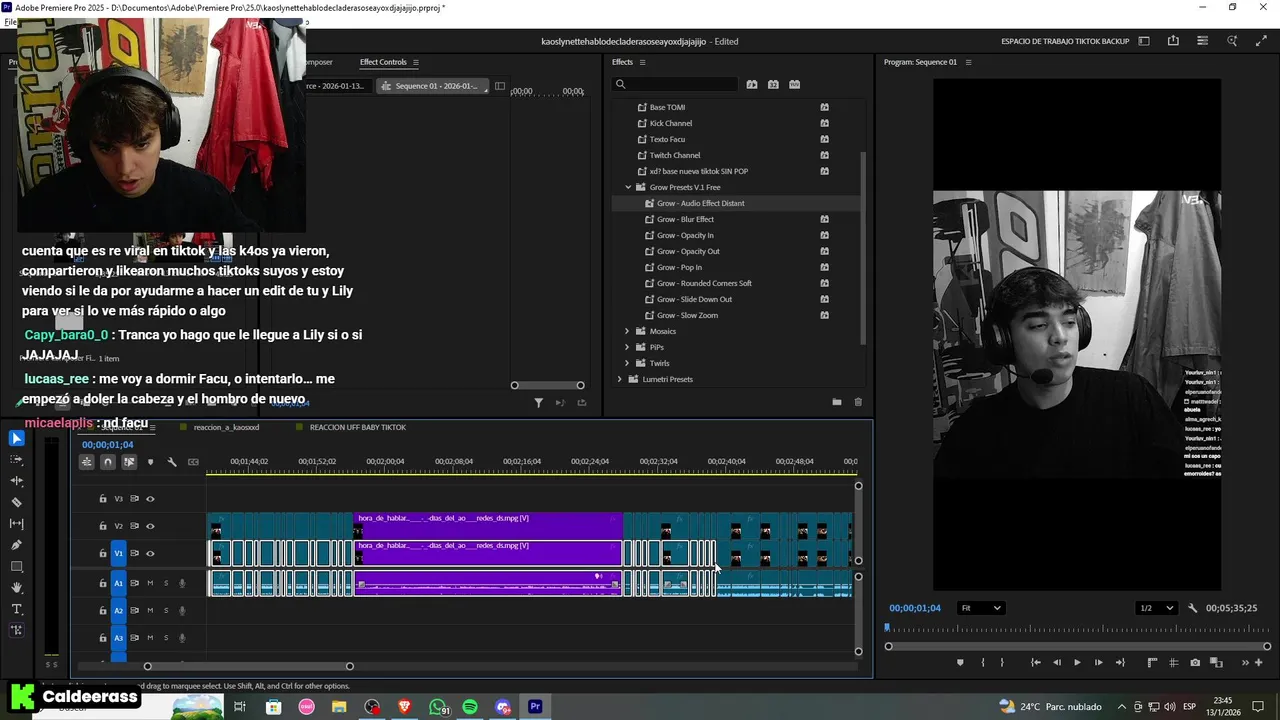Open the Fit zoom level dropdown
The image size is (1280, 720).
(980, 608)
